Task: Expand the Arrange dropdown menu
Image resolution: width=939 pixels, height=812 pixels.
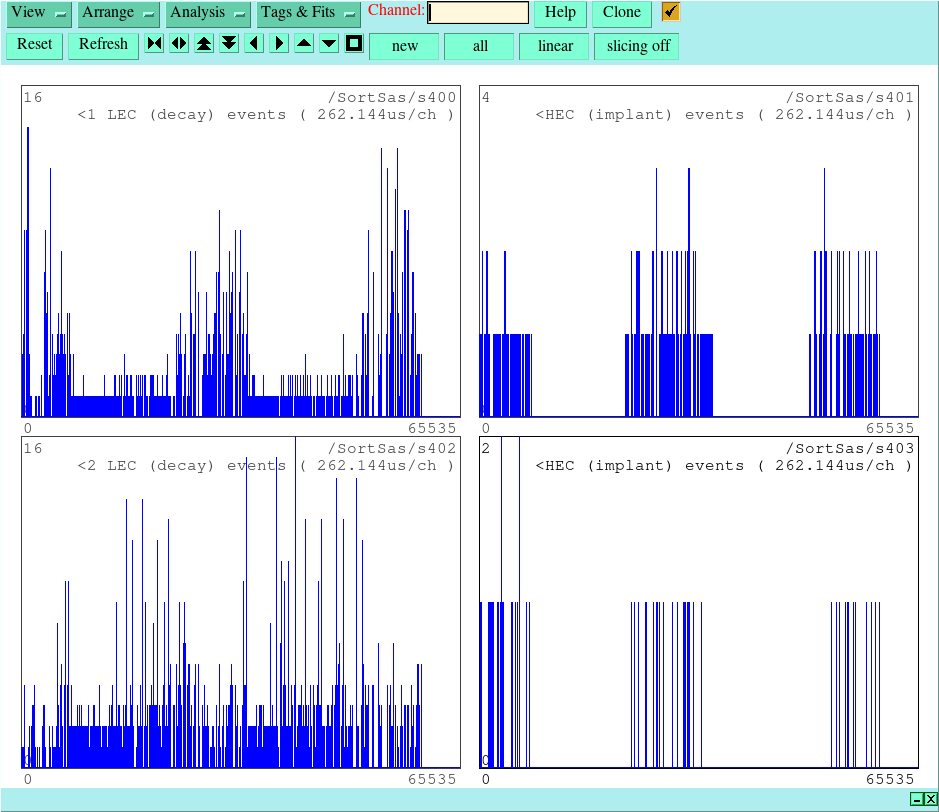Action: (119, 13)
